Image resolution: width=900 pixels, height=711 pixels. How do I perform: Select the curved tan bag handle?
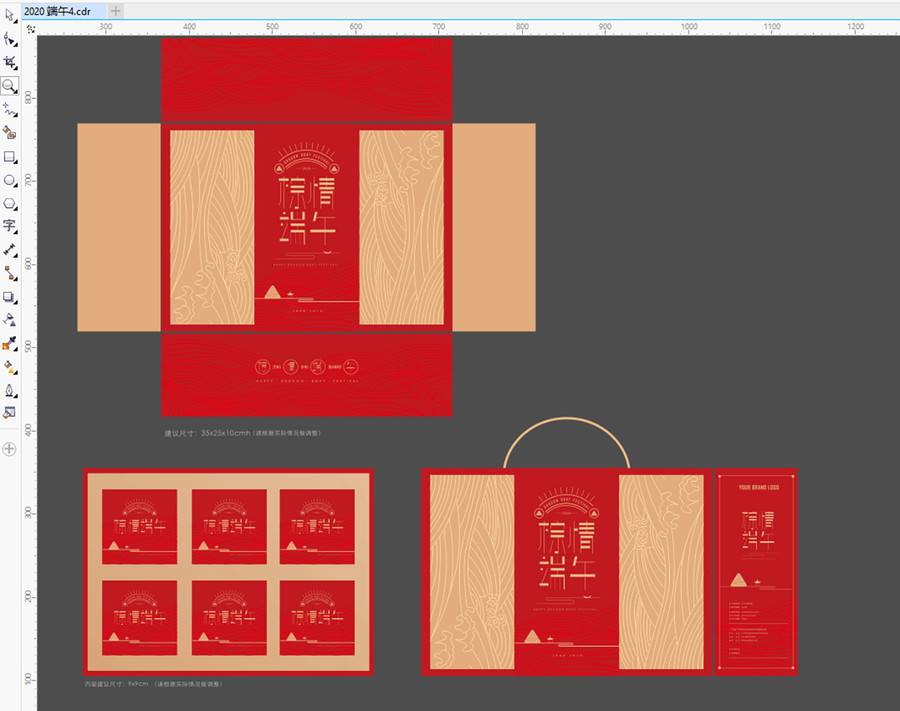567,420
